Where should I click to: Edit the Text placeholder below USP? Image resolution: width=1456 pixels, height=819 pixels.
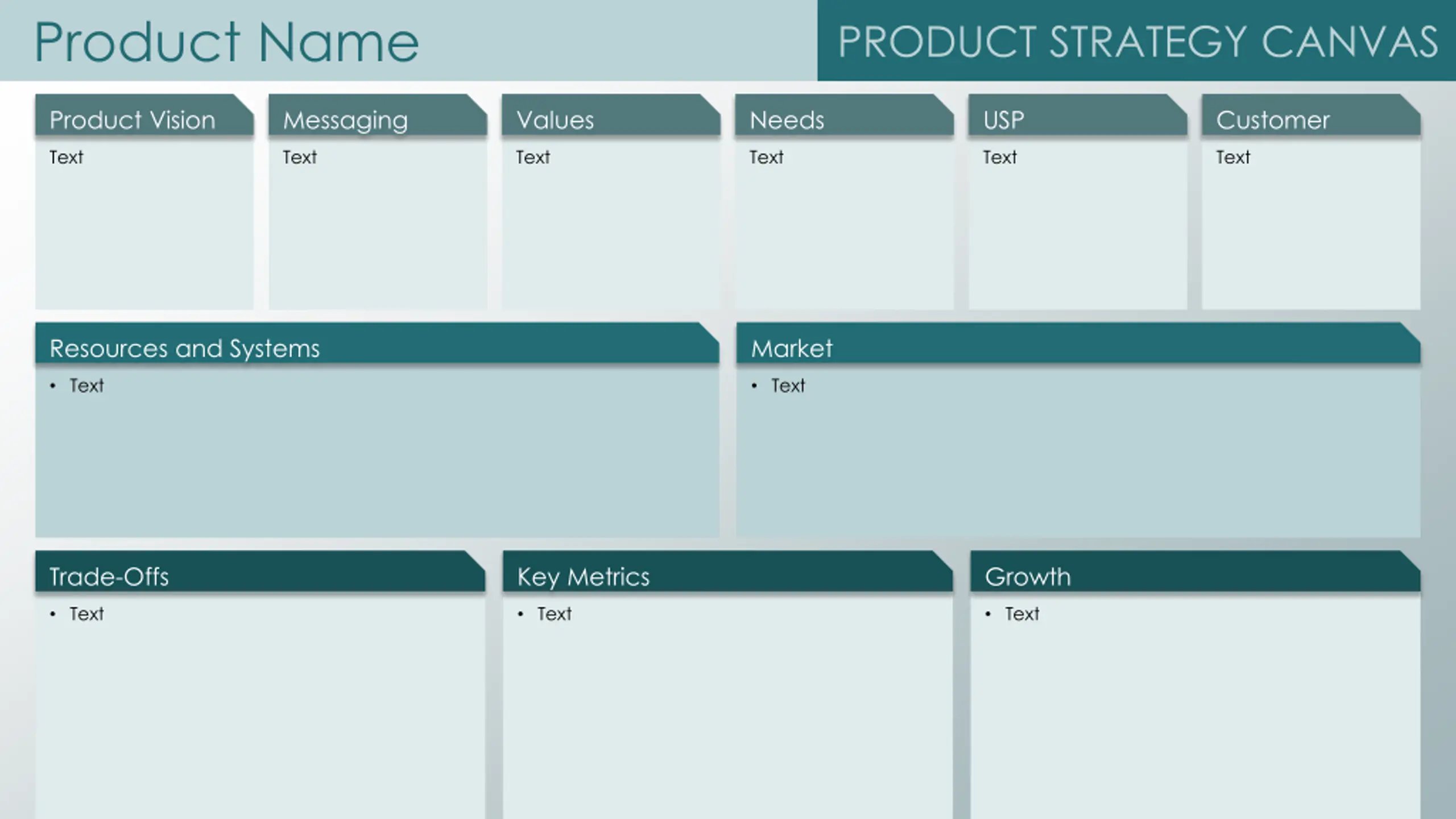click(x=1000, y=157)
